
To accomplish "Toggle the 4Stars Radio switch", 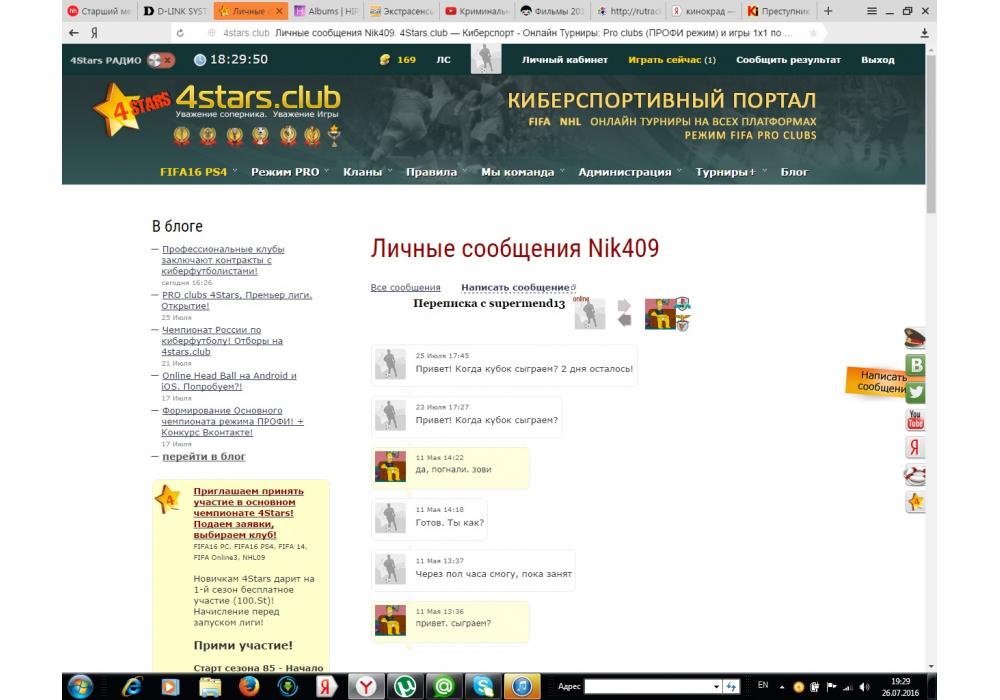I will tap(160, 60).
